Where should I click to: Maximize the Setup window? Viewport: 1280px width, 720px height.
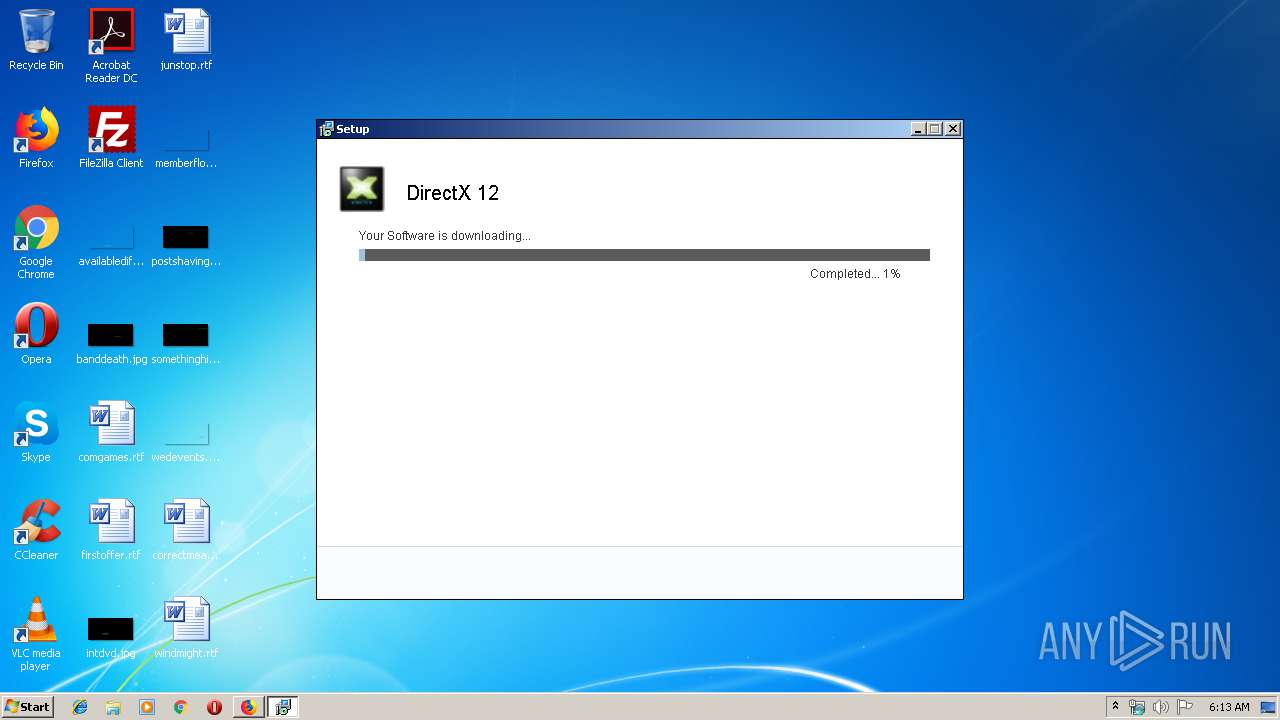935,129
